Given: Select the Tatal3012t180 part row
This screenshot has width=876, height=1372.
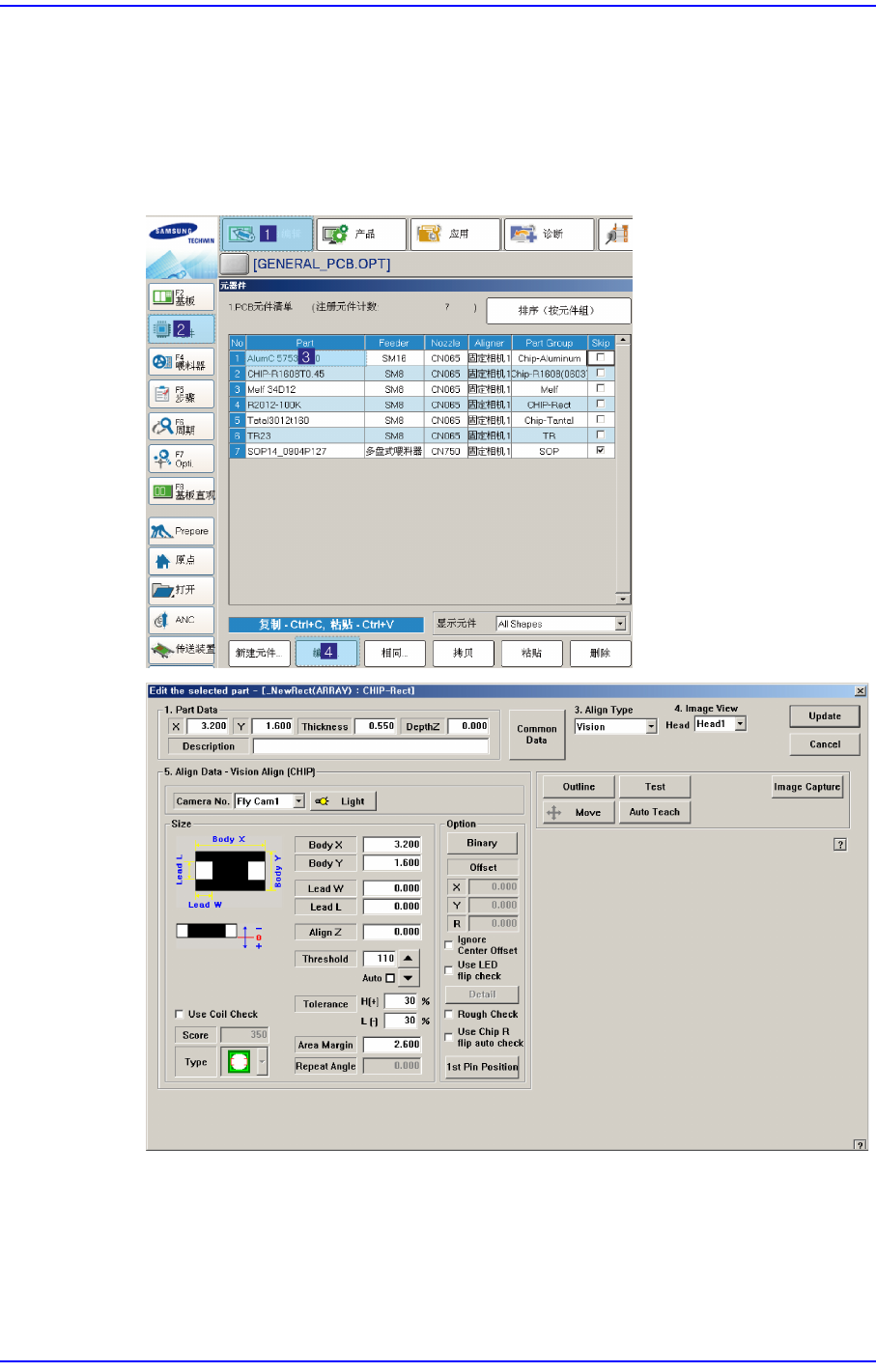Looking at the screenshot, I should [x=430, y=420].
